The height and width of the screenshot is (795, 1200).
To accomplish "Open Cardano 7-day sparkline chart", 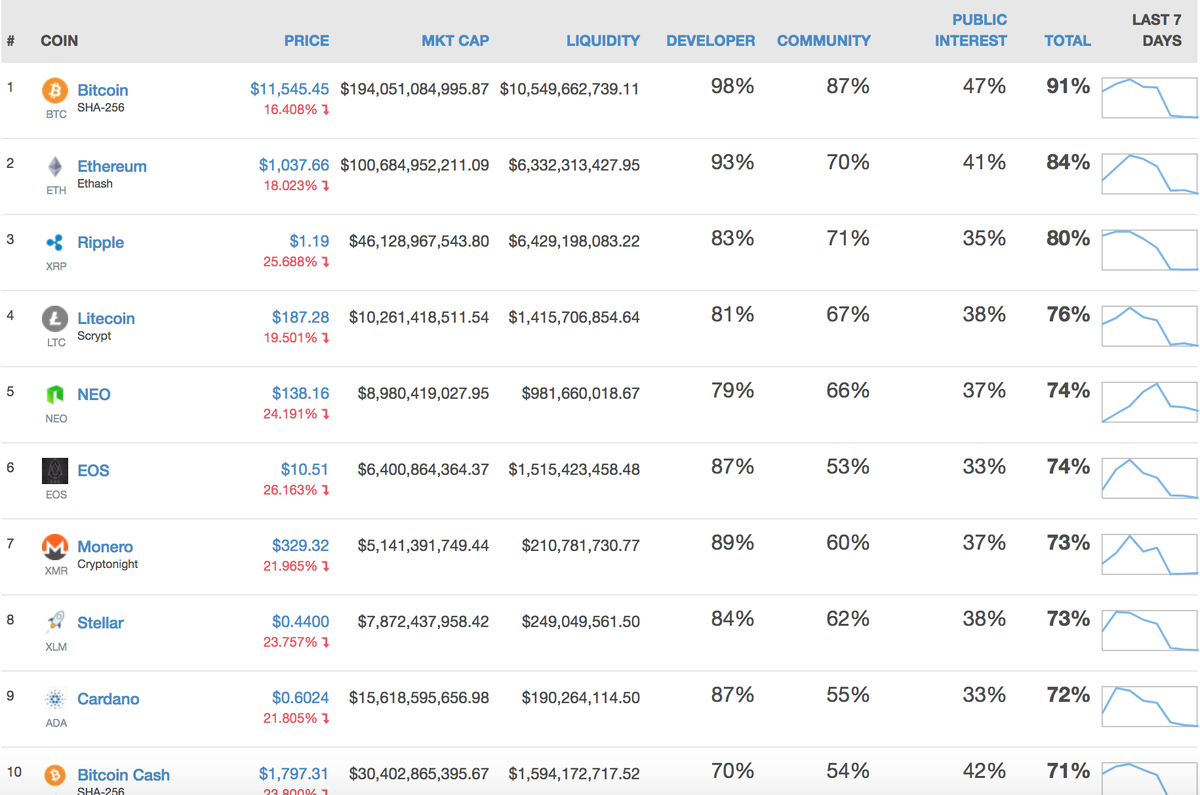I will point(1149,706).
